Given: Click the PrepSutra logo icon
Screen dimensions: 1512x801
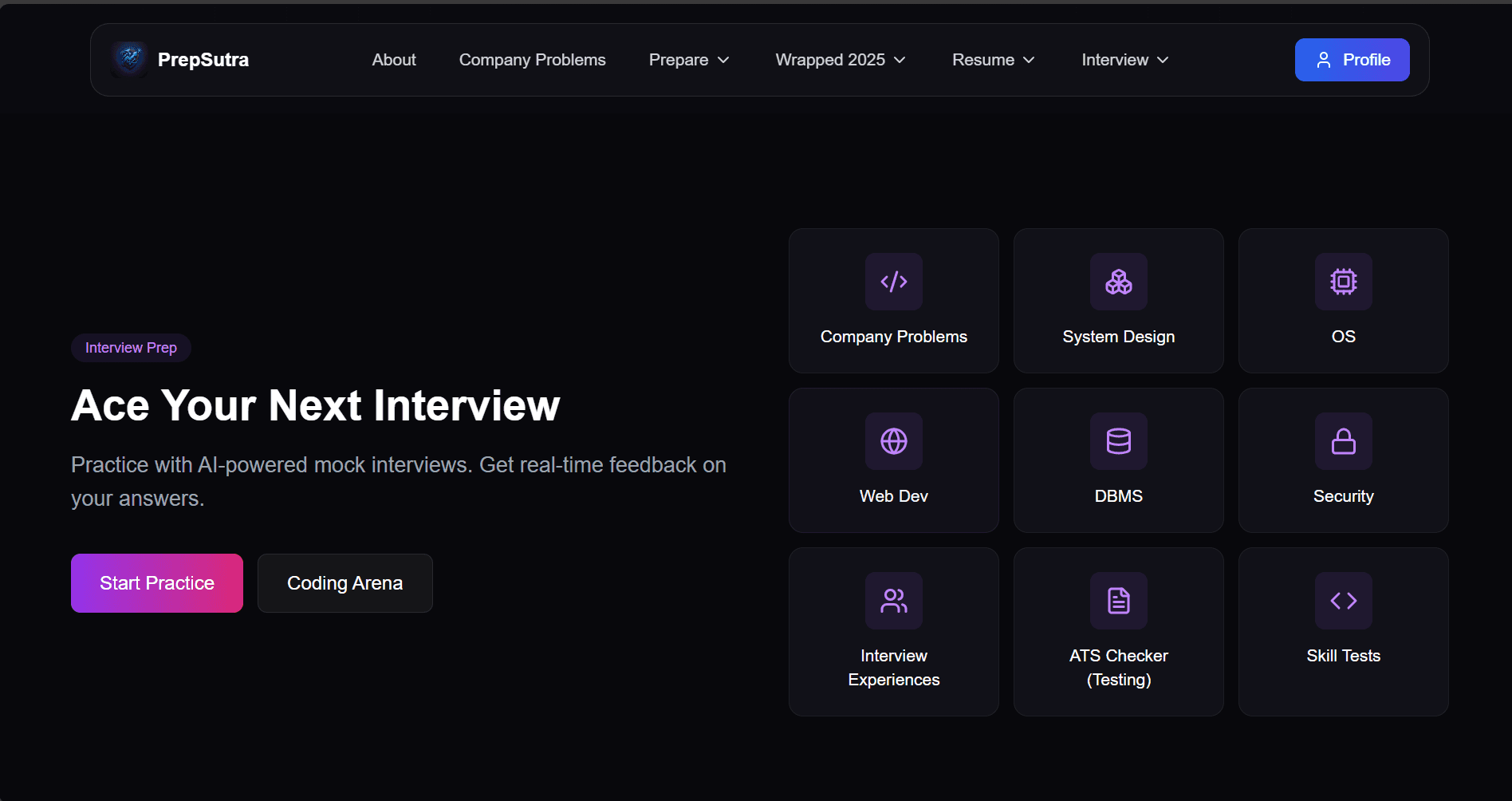Looking at the screenshot, I should (129, 60).
